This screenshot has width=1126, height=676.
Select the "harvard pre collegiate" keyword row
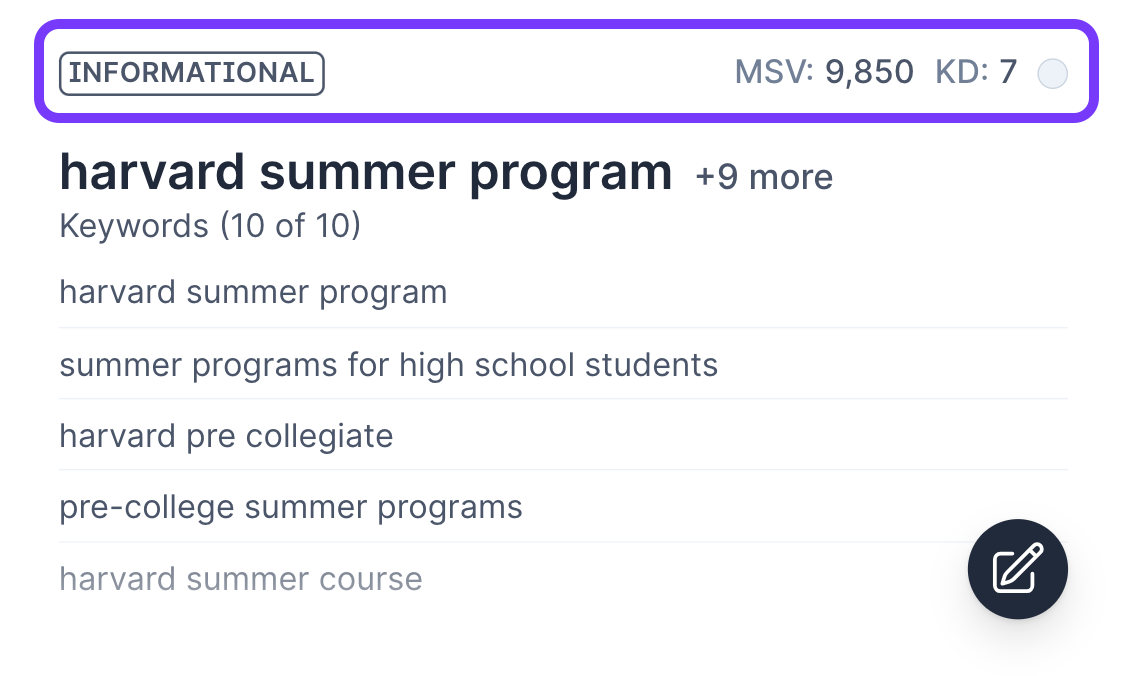[226, 436]
